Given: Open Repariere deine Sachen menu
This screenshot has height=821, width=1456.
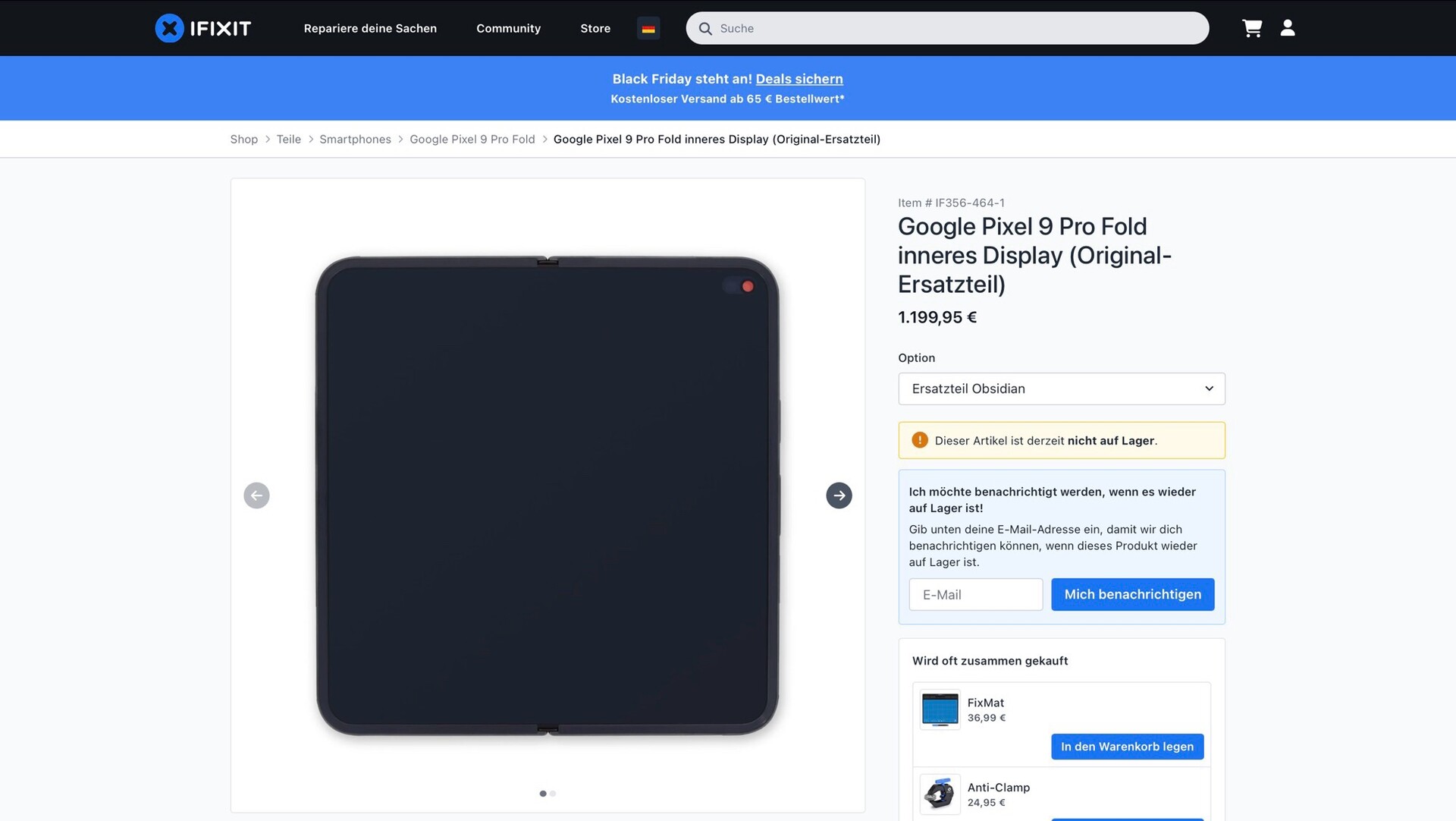Looking at the screenshot, I should [x=370, y=28].
